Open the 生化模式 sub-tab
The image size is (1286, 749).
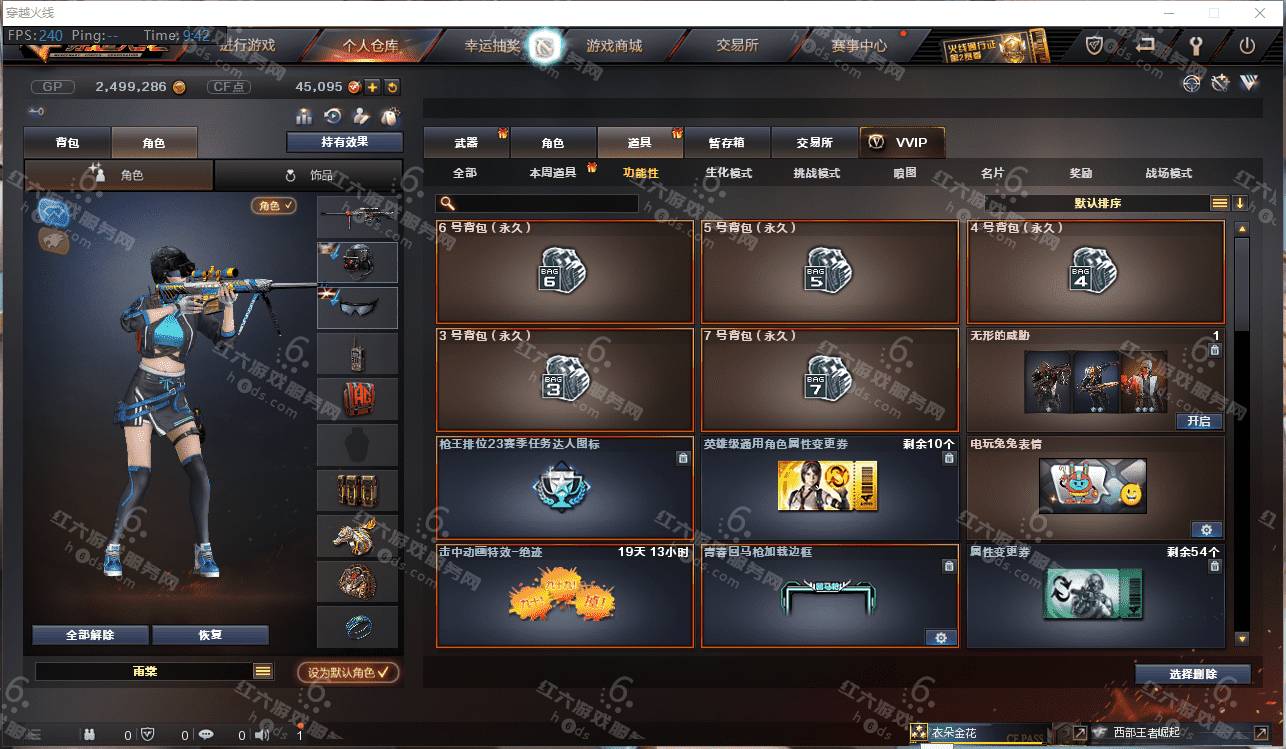tap(728, 173)
